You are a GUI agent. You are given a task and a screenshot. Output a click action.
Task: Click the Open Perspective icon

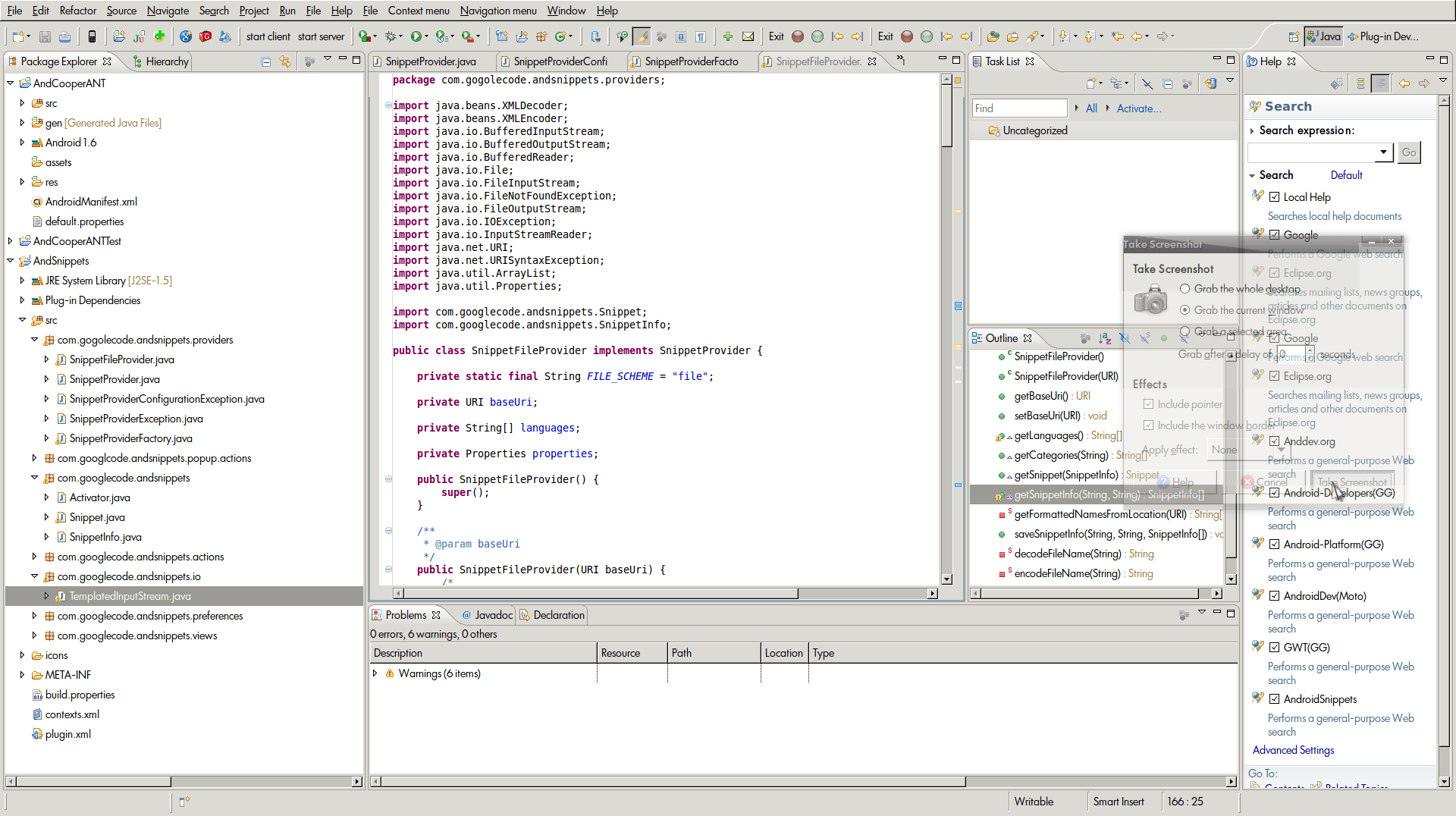1294,36
